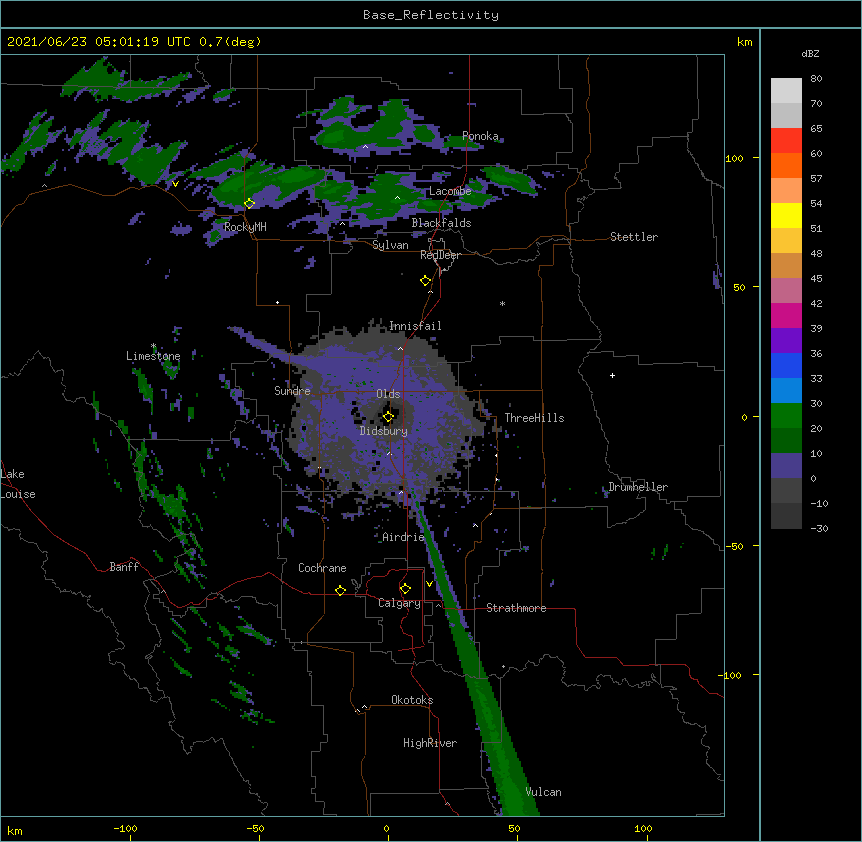The image size is (862, 842).
Task: Click the km unit label at bottom left
Action: coord(15,831)
